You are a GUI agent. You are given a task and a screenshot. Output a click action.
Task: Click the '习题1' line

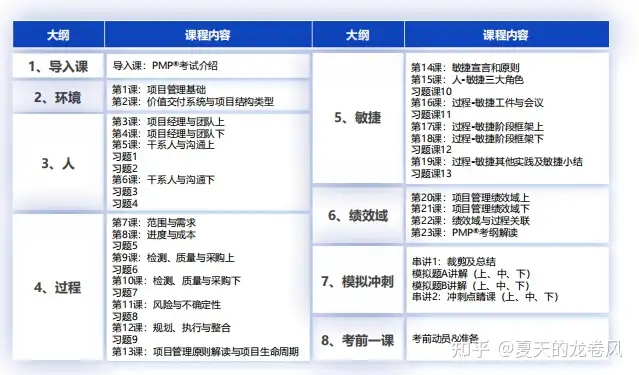coord(125,157)
